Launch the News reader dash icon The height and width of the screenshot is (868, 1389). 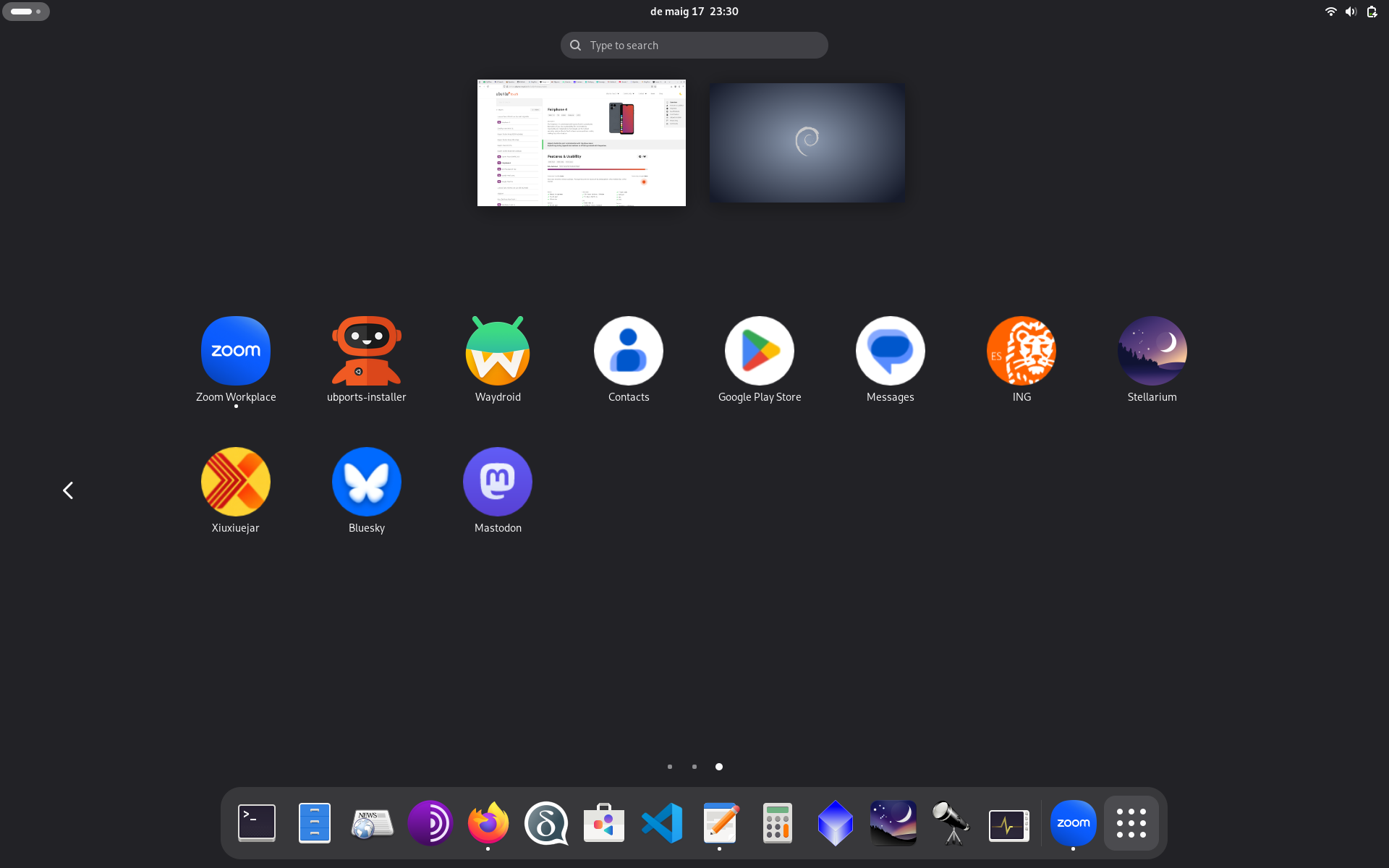pyautogui.click(x=373, y=823)
